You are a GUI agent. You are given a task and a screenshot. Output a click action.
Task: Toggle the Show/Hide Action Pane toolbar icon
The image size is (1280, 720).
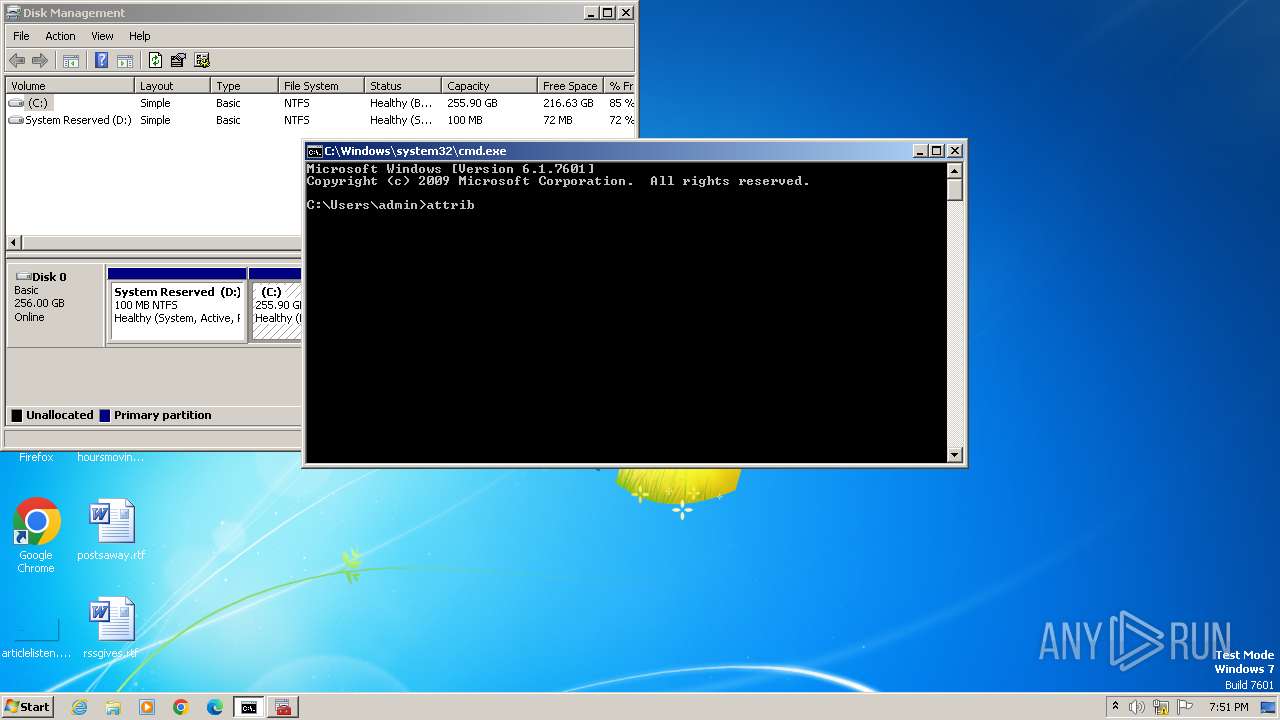(x=125, y=60)
